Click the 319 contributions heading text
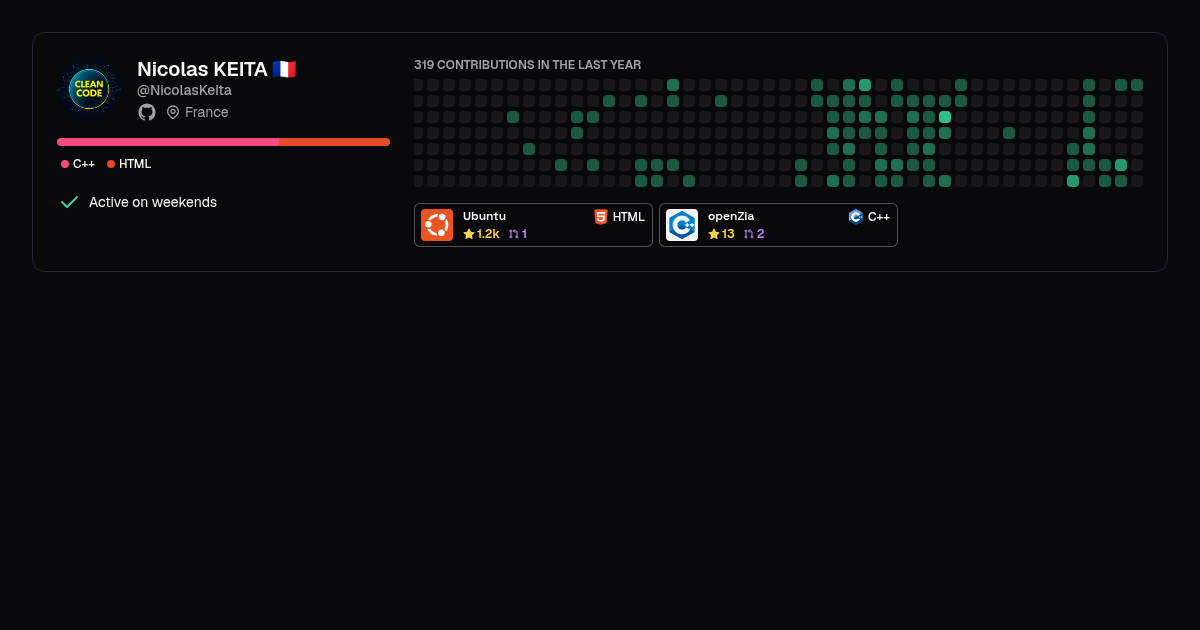The image size is (1200, 630). tap(528, 65)
